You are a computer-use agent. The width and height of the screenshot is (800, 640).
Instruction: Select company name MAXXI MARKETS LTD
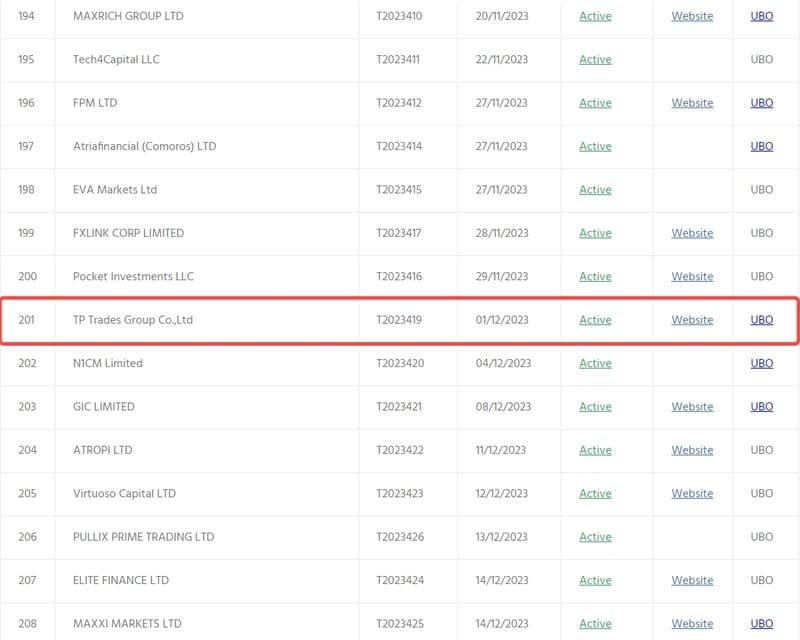(127, 624)
